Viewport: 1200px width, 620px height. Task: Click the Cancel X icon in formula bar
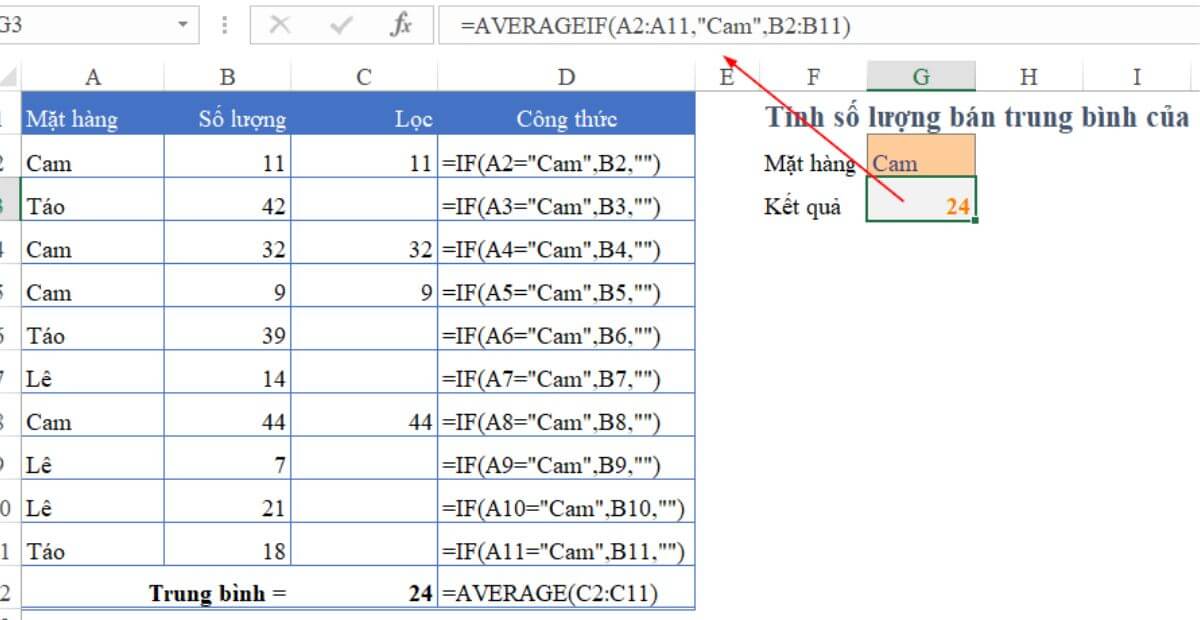[280, 26]
